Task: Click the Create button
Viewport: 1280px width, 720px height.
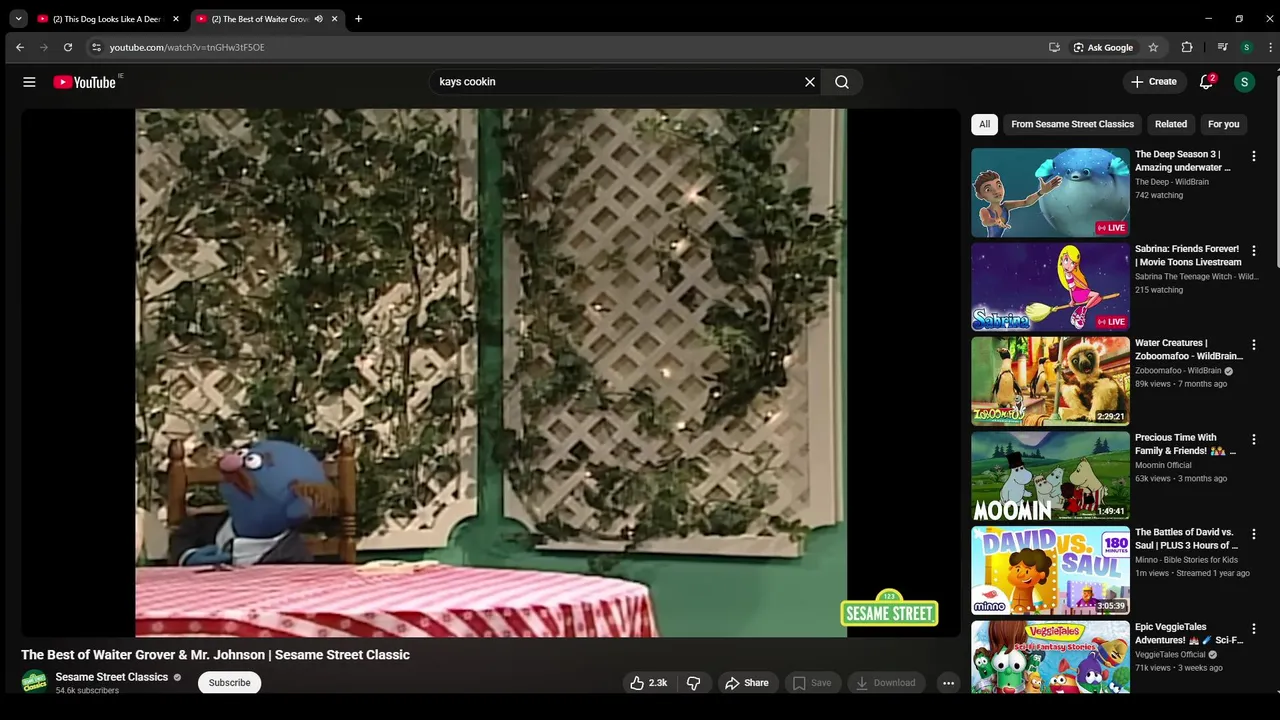Action: point(1154,82)
